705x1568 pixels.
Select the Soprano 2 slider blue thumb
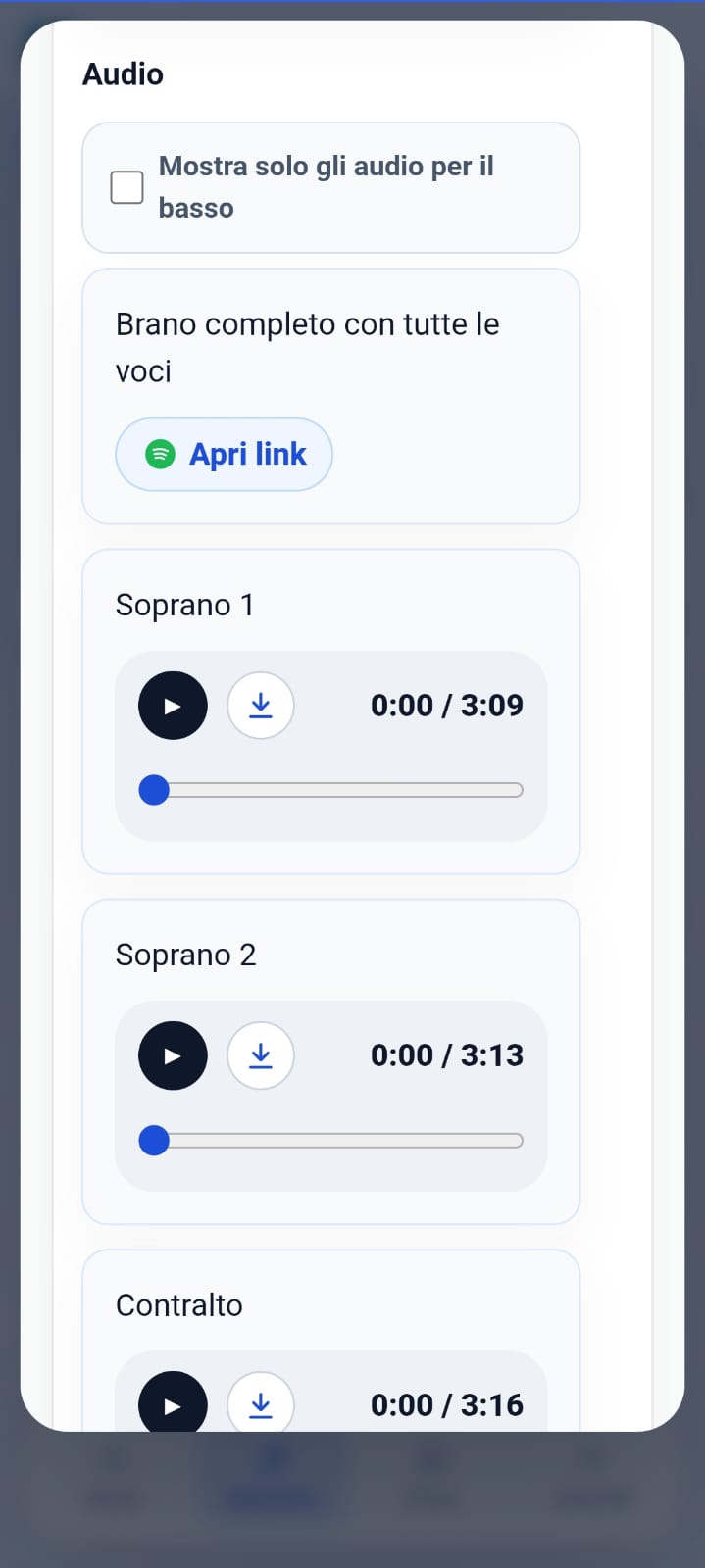[154, 1140]
